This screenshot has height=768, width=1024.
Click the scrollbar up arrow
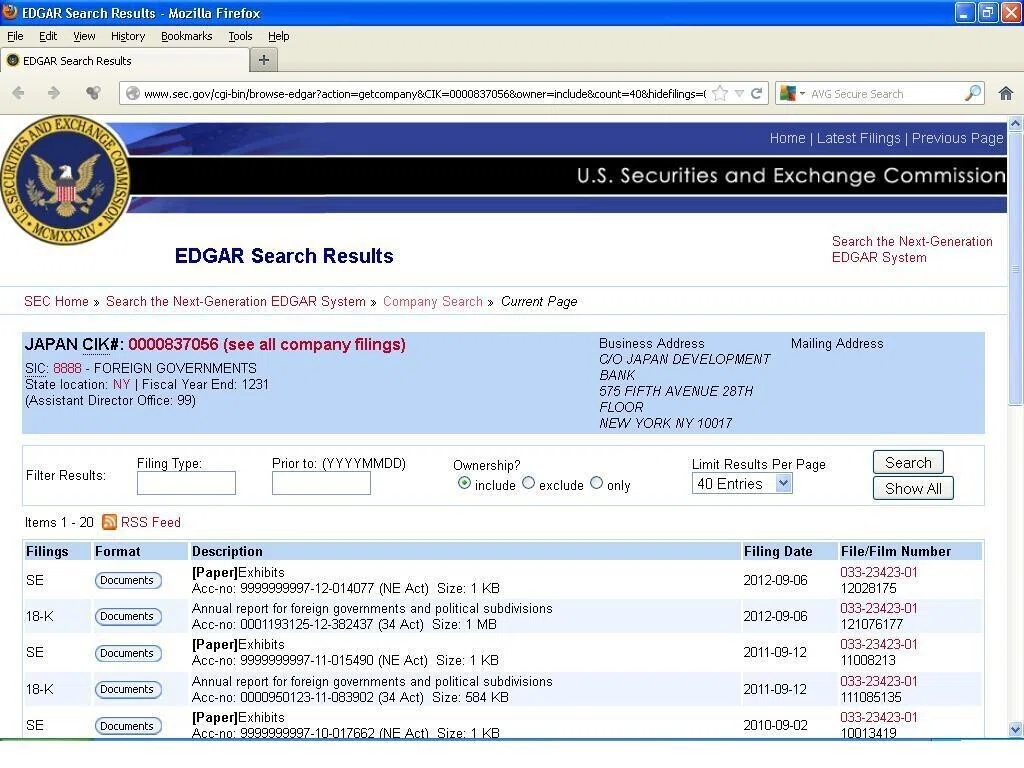pyautogui.click(x=1016, y=123)
